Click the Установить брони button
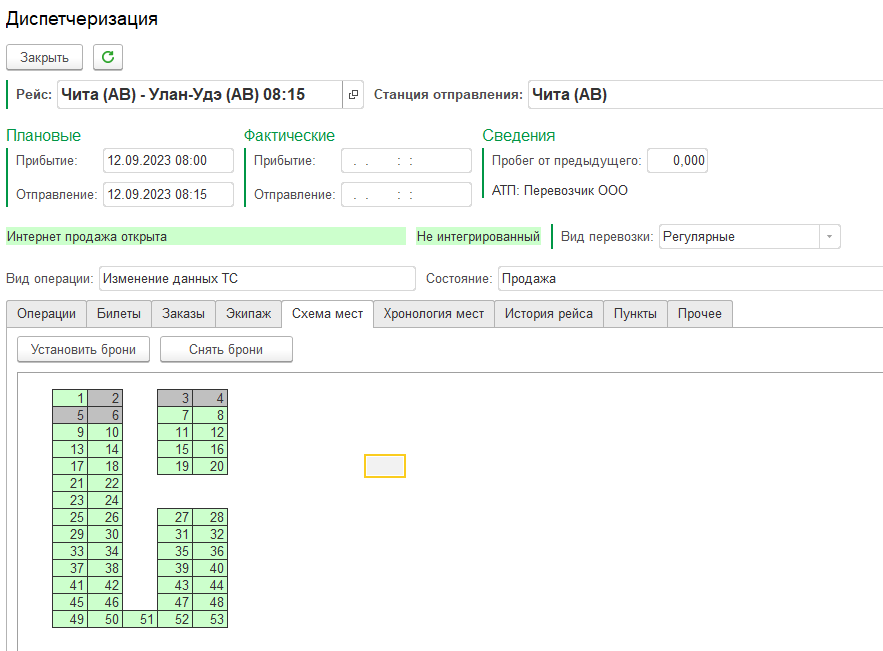The image size is (883, 651). click(x=83, y=349)
